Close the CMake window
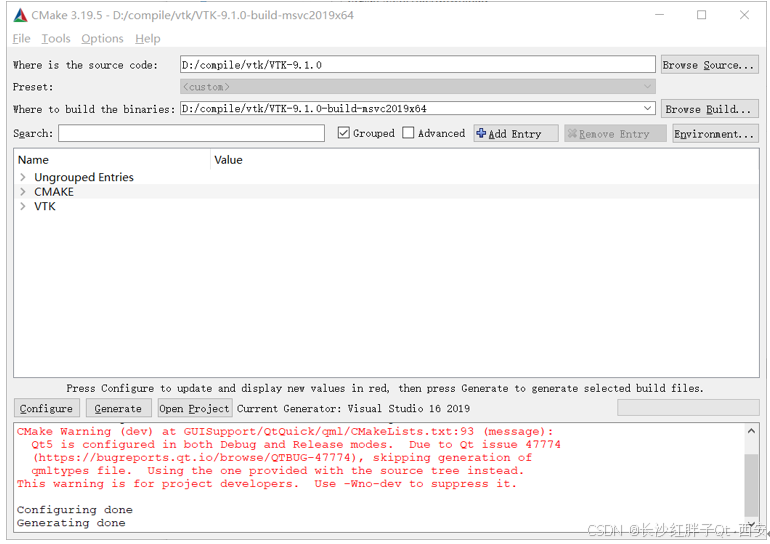This screenshot has height=544, width=770. (x=744, y=15)
